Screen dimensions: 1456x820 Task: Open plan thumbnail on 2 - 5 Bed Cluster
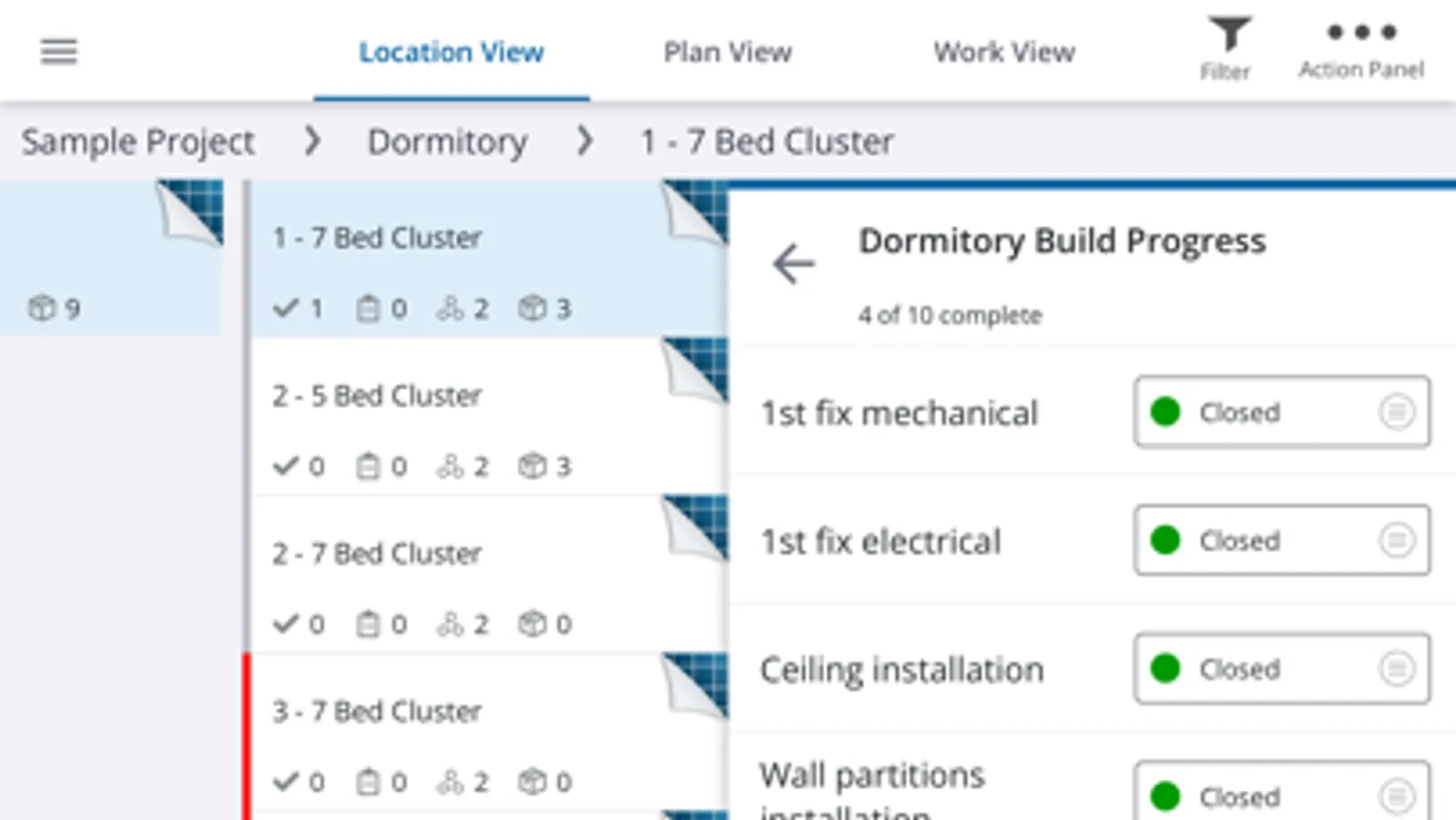click(x=697, y=371)
